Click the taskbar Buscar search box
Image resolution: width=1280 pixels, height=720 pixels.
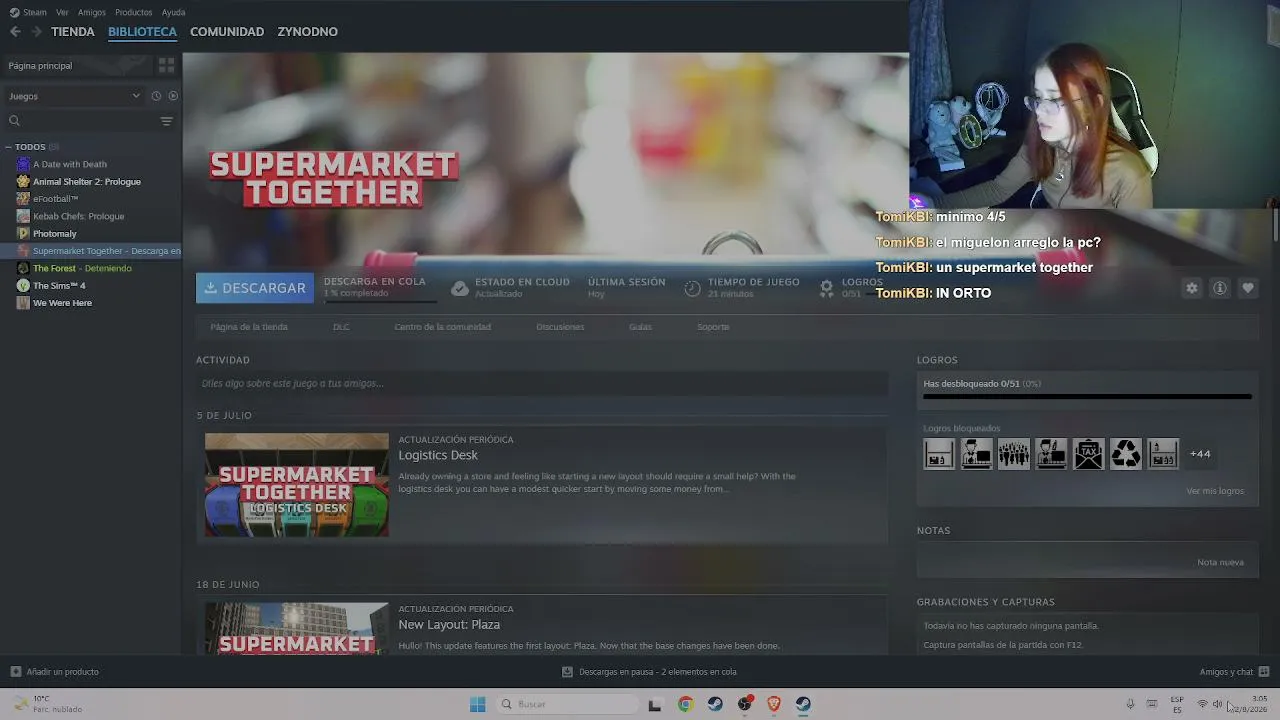point(568,704)
